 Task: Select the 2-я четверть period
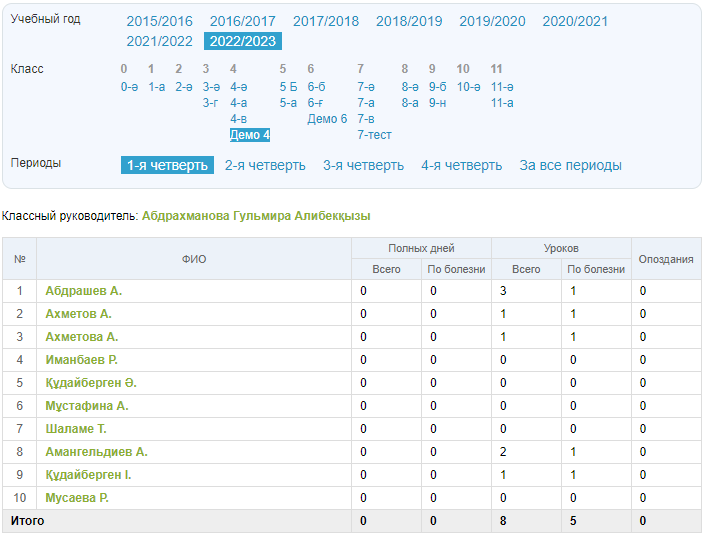[x=265, y=165]
